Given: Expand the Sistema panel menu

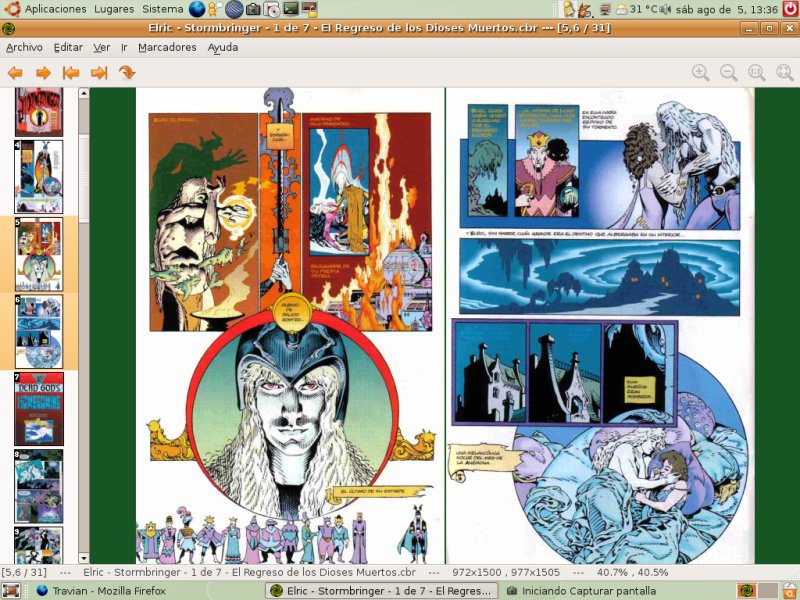Looking at the screenshot, I should [162, 9].
